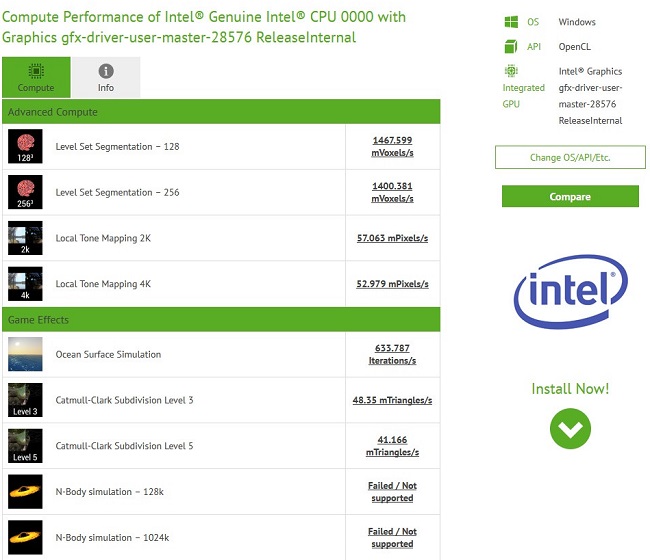Click Ocean Surface Simulation label

(x=108, y=354)
